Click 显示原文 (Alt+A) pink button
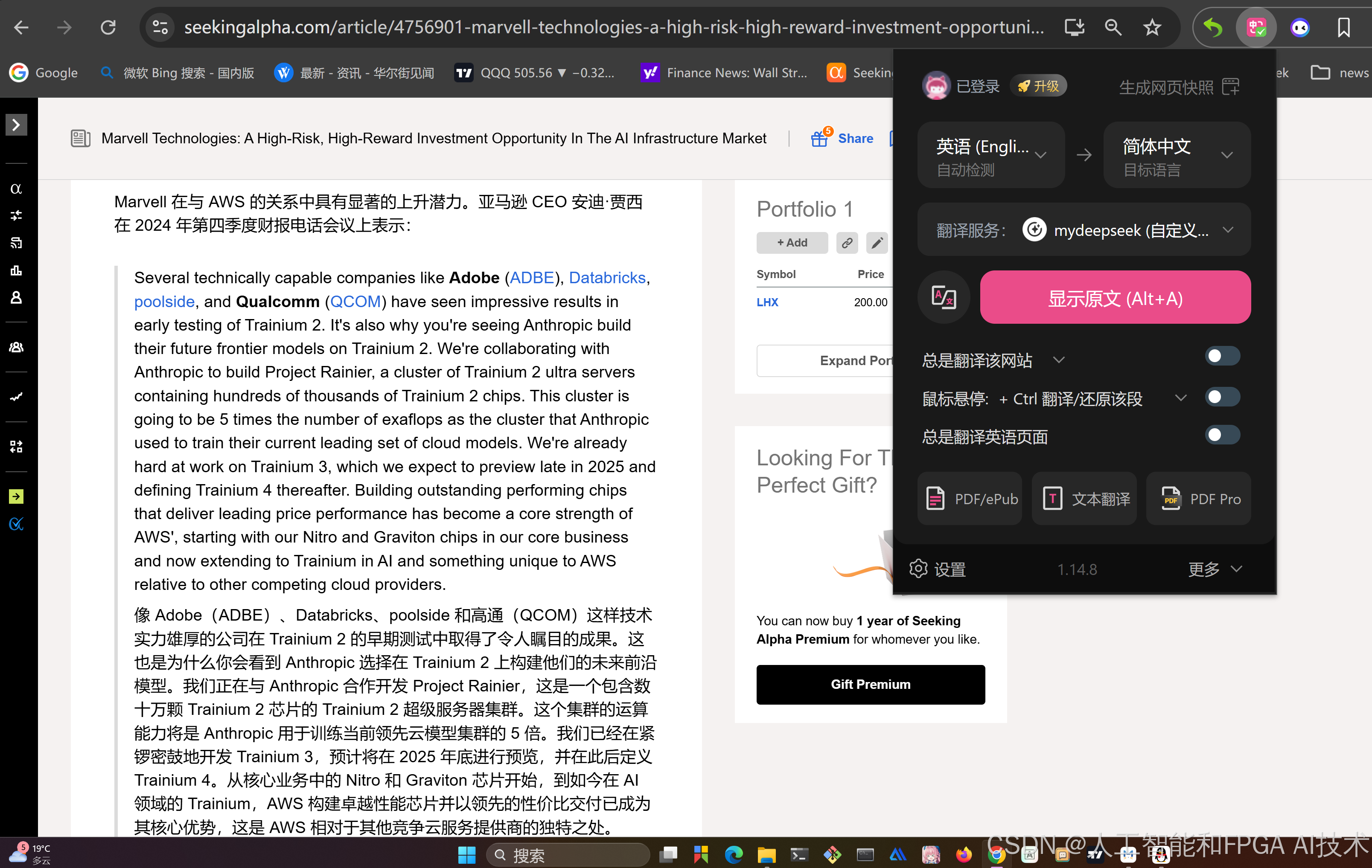 pos(1115,297)
